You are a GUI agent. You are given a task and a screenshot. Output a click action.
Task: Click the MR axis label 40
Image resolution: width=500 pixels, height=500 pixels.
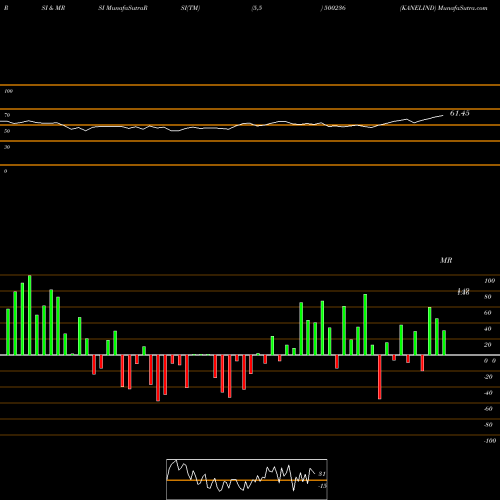coord(488,329)
